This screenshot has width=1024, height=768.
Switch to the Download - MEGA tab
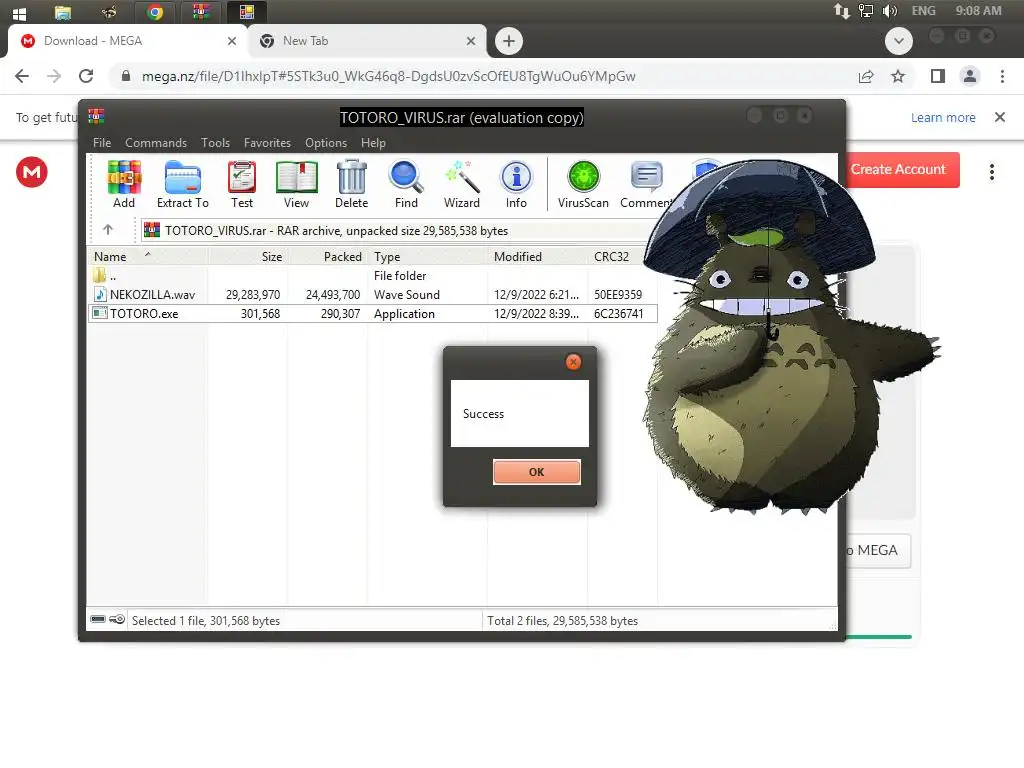point(128,40)
